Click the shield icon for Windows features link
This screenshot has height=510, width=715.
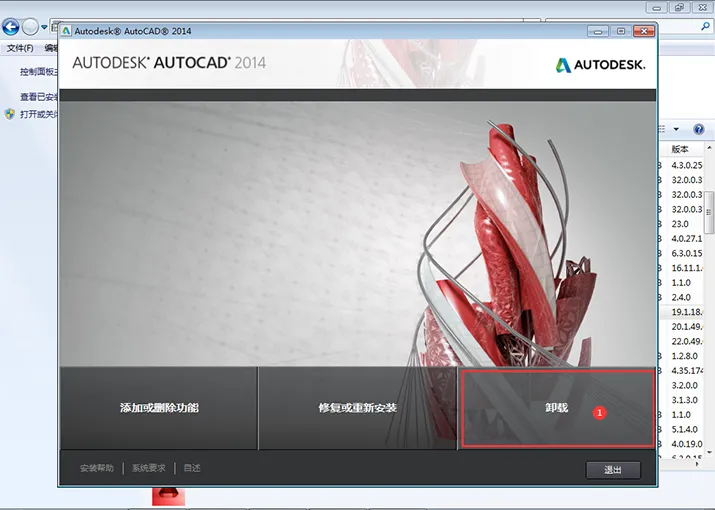coord(10,114)
